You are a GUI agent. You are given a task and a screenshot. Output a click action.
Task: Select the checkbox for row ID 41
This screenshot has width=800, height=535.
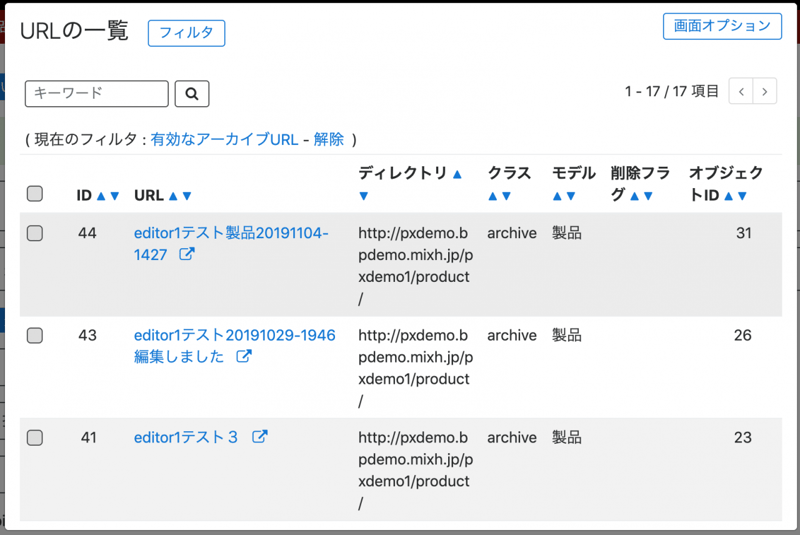click(35, 437)
